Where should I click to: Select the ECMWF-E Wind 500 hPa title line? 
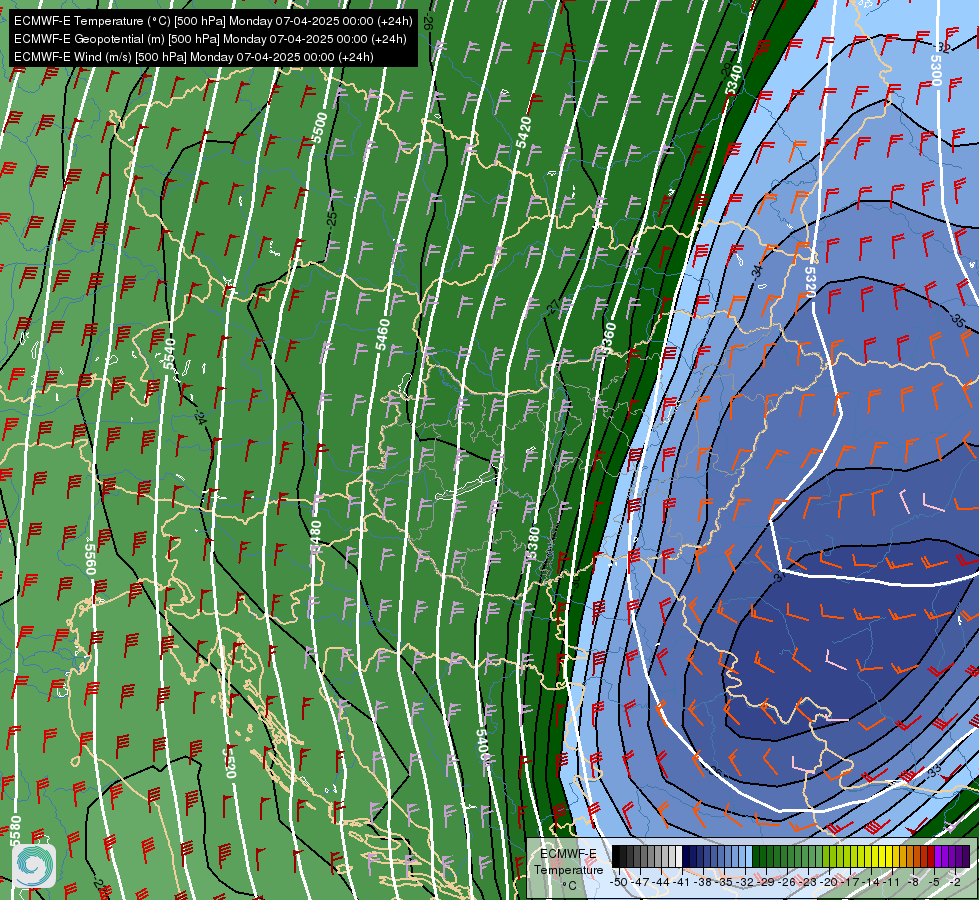tap(194, 57)
